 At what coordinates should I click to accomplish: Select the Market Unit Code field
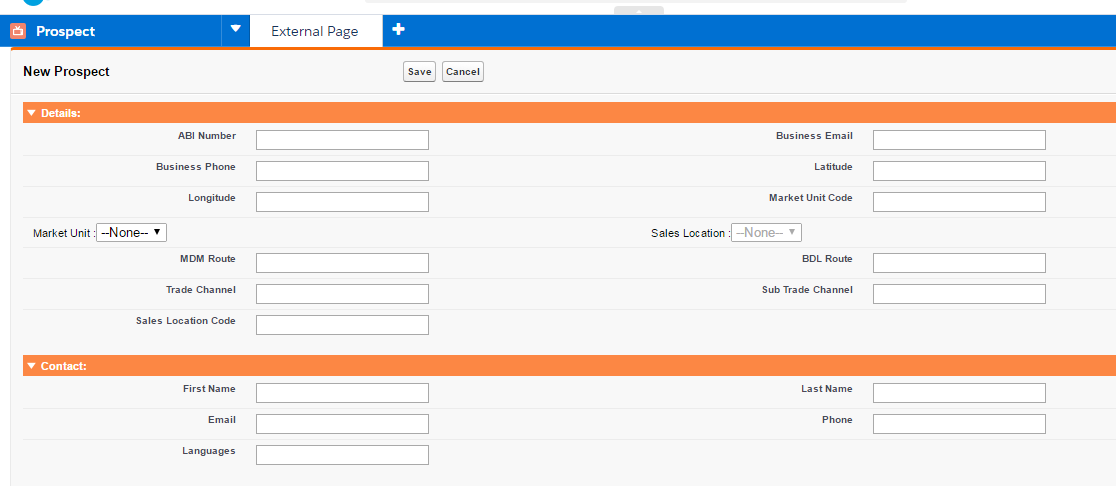click(959, 201)
